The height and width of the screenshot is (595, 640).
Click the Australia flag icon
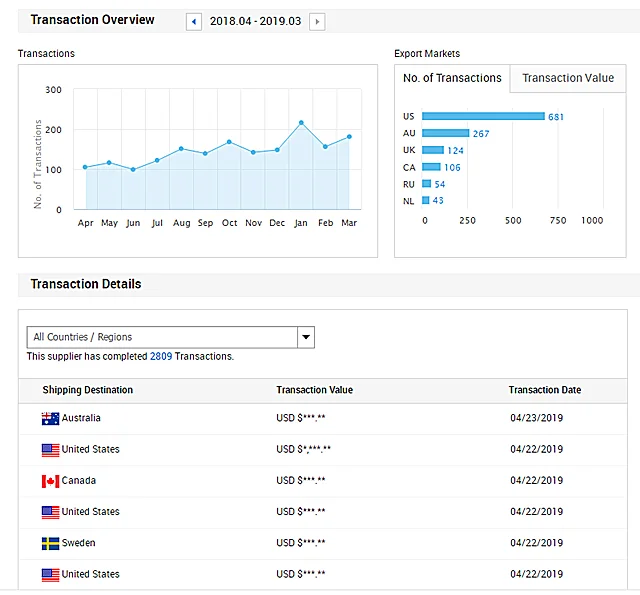tap(50, 418)
